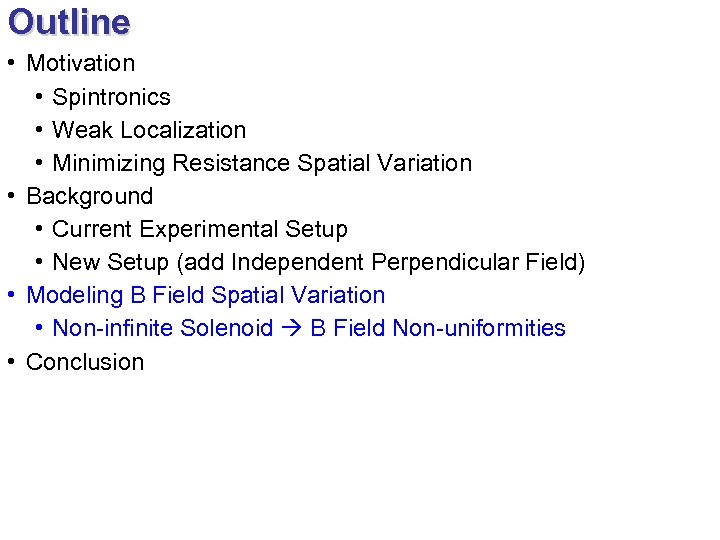Viewport: 720px width, 540px height.
Task: Select the "Background" bullet text
Action: 89,196
